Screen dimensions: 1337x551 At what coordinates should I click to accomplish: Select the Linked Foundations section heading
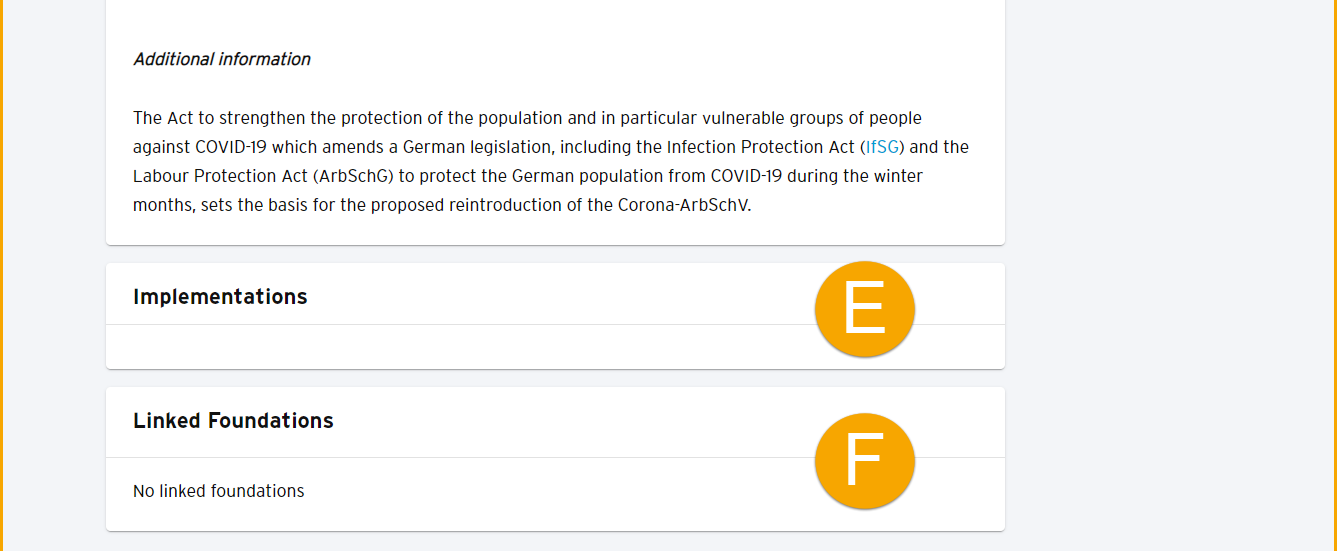233,421
